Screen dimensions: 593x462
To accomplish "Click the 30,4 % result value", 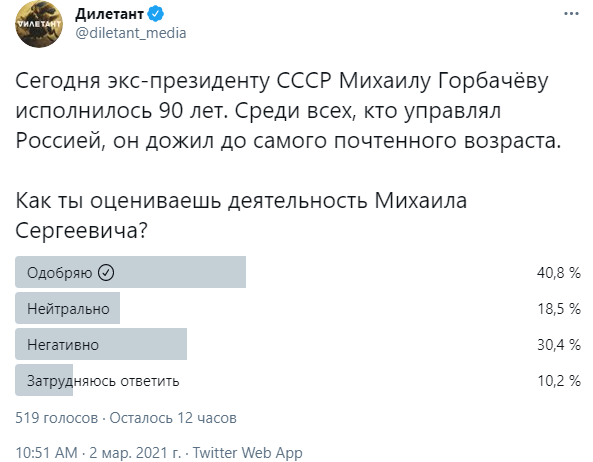I will (x=559, y=344).
